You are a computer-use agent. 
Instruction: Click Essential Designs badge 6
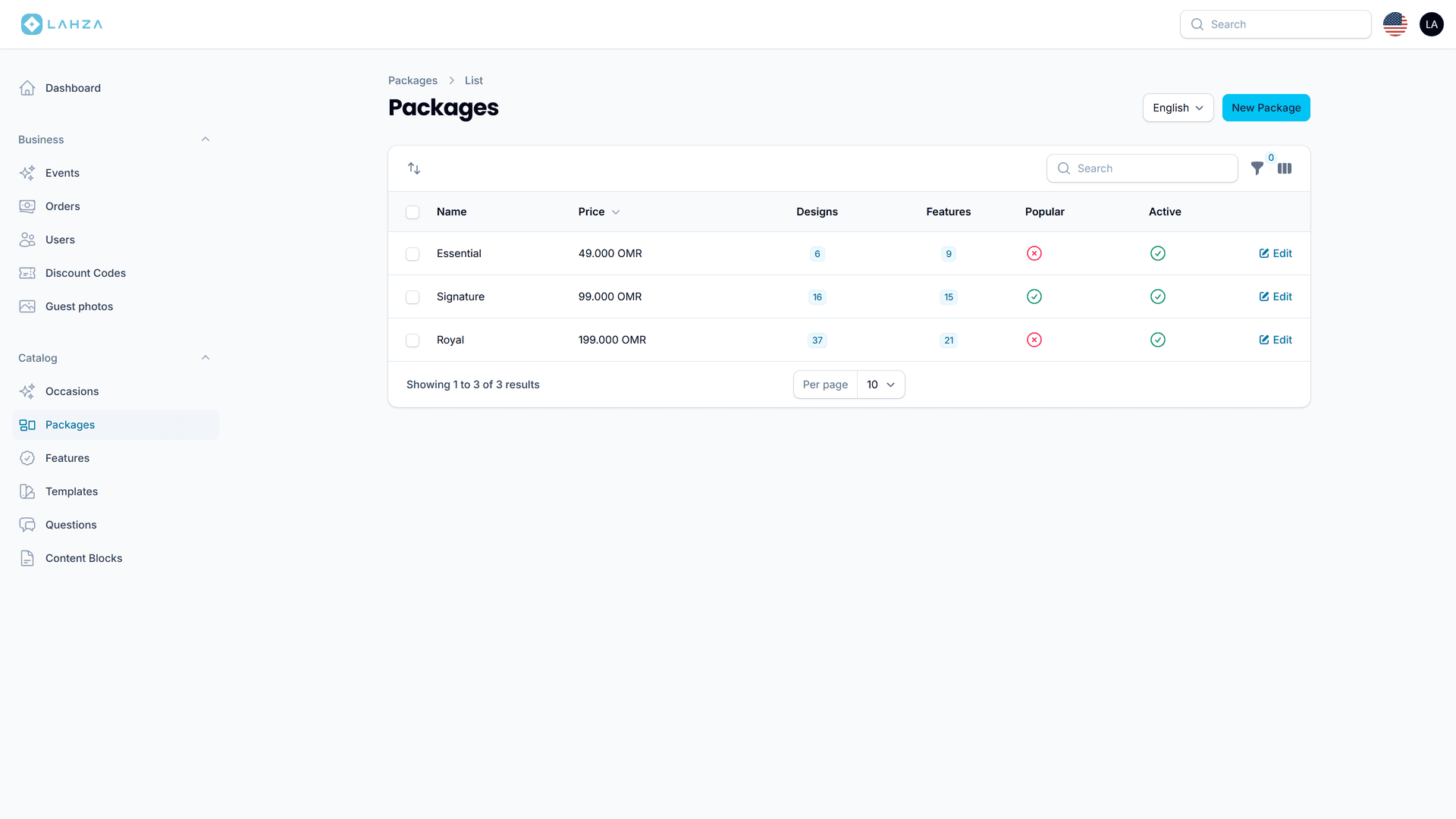[817, 254]
